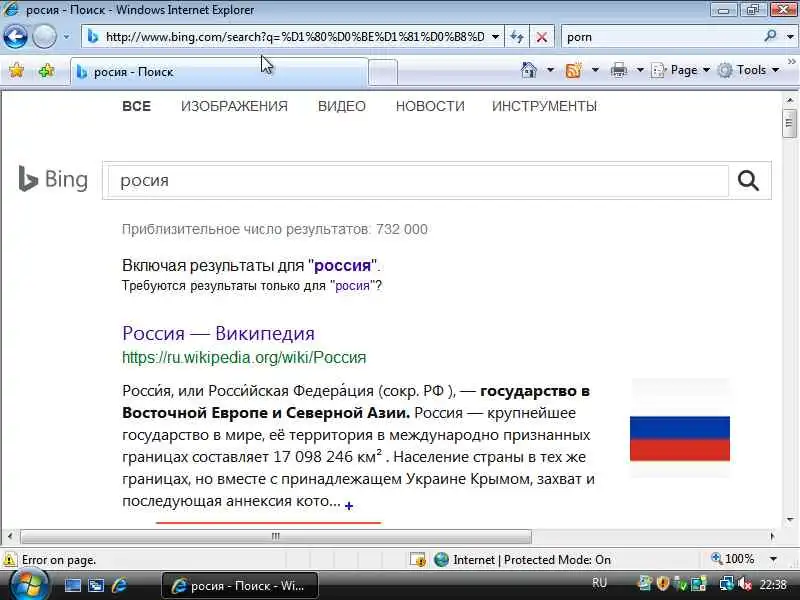Expand the Print dropdown arrow
800x600 pixels.
tap(640, 70)
